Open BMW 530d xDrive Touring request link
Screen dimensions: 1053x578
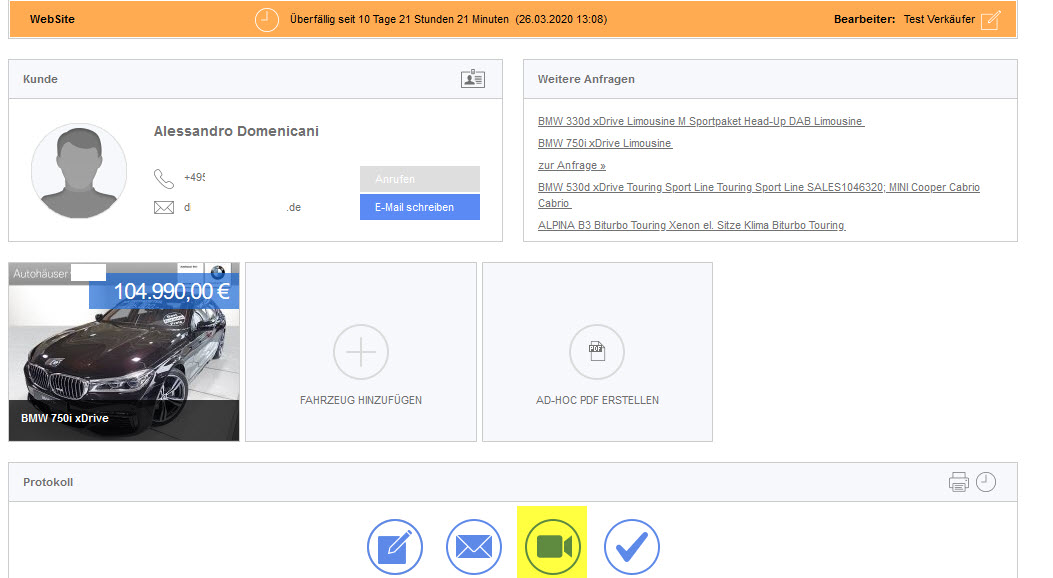coord(759,195)
